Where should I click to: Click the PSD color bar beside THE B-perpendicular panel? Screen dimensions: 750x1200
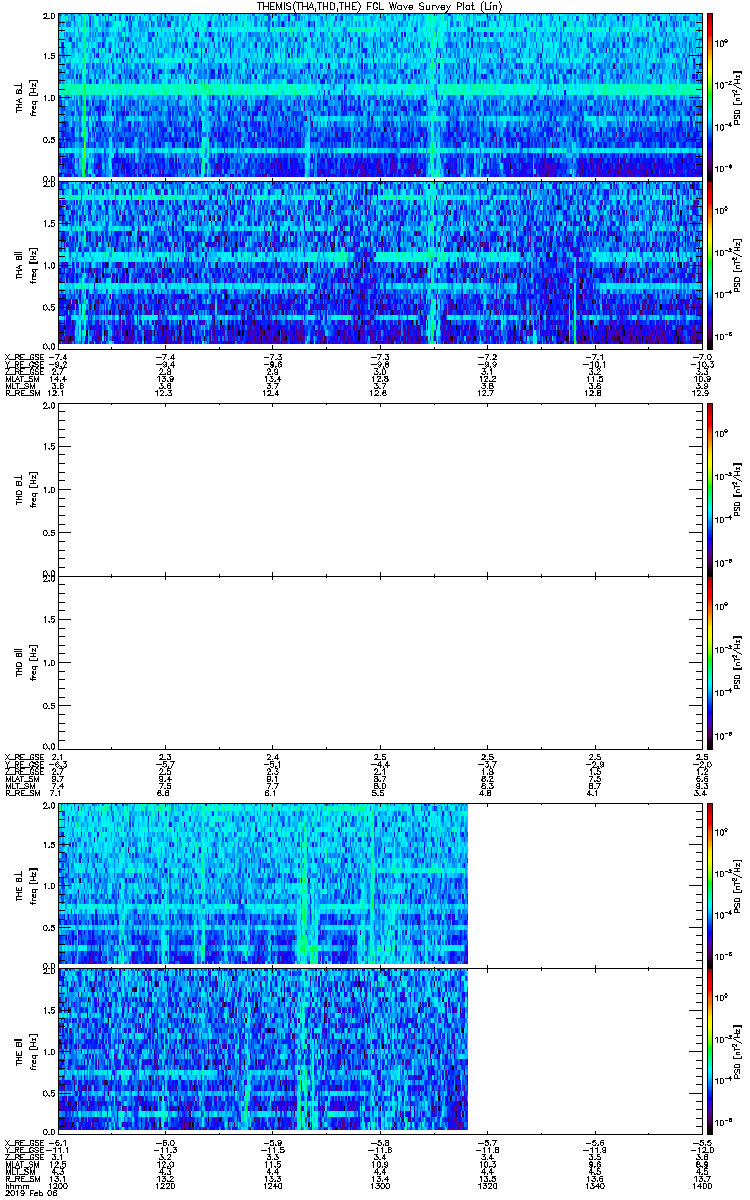click(x=711, y=885)
